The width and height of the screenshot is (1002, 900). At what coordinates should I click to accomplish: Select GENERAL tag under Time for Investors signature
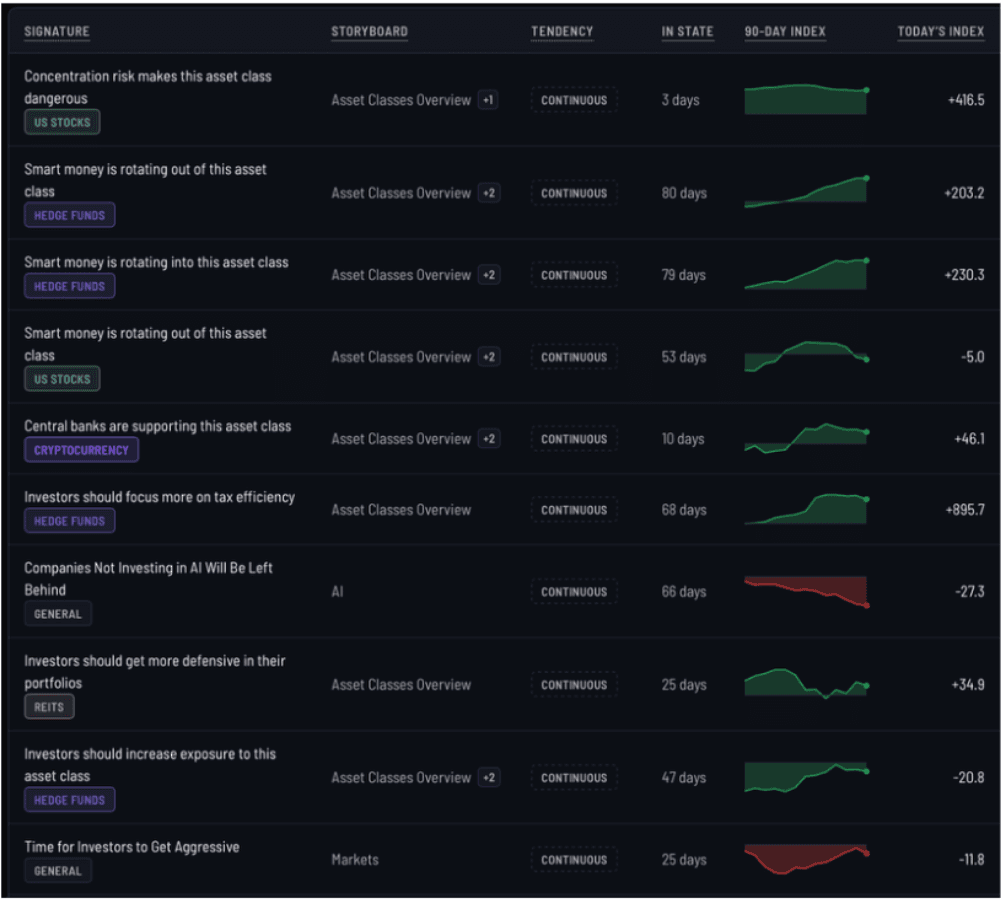(58, 871)
